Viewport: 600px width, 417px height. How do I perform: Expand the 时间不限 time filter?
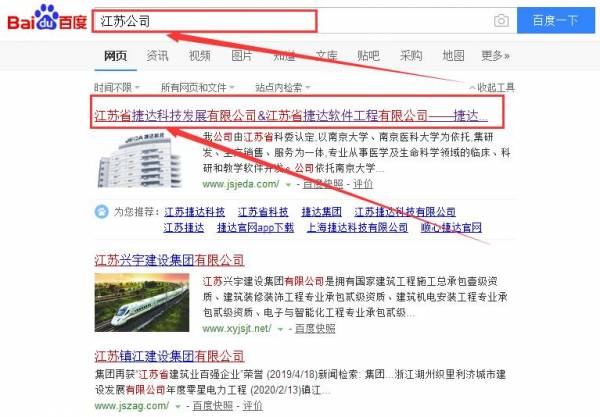click(x=117, y=88)
